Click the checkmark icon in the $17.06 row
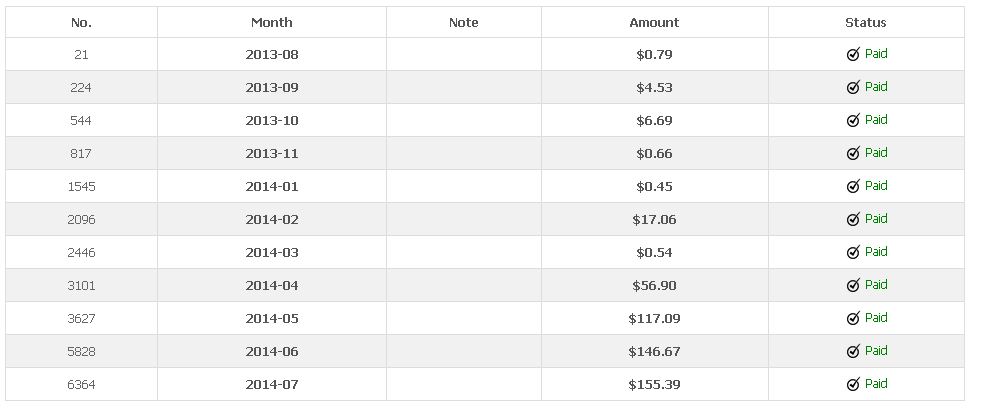This screenshot has width=982, height=412. click(853, 219)
